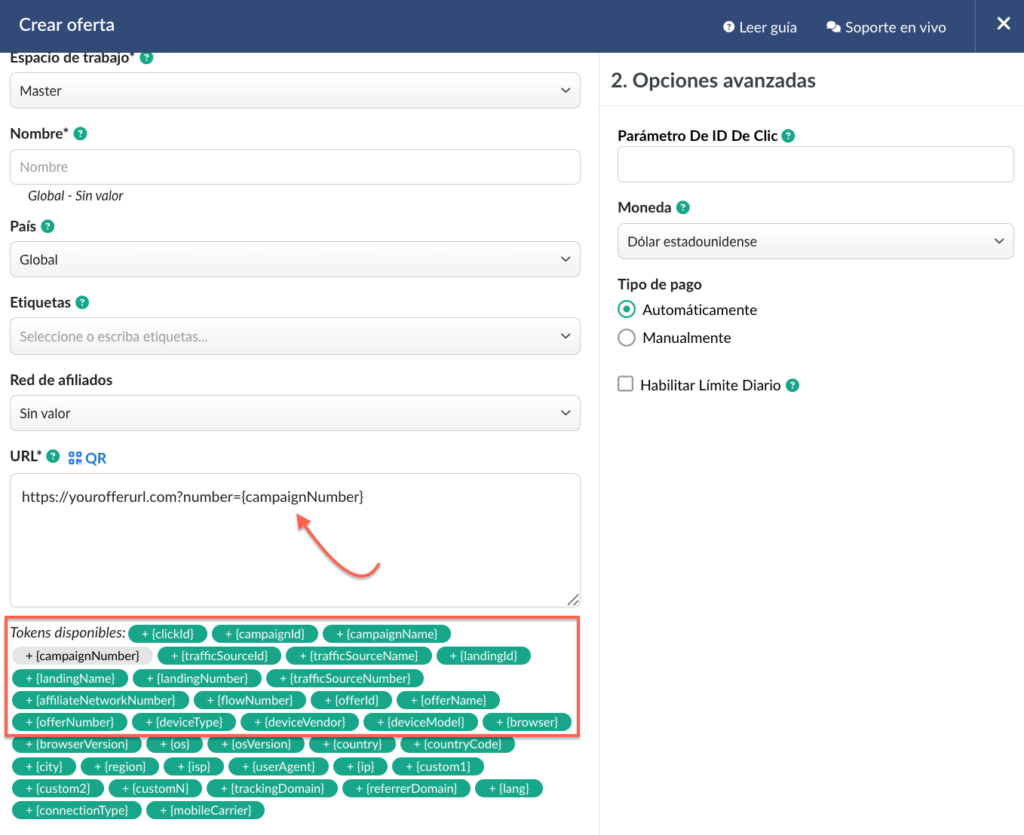Click the Nombre input field
Image resolution: width=1024 pixels, height=835 pixels.
coord(295,167)
